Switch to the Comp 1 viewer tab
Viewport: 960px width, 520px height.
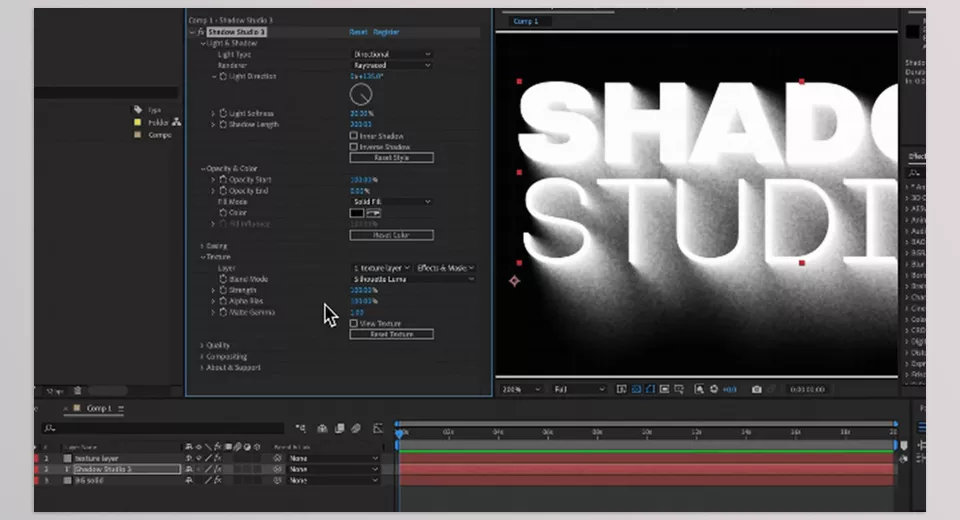526,21
